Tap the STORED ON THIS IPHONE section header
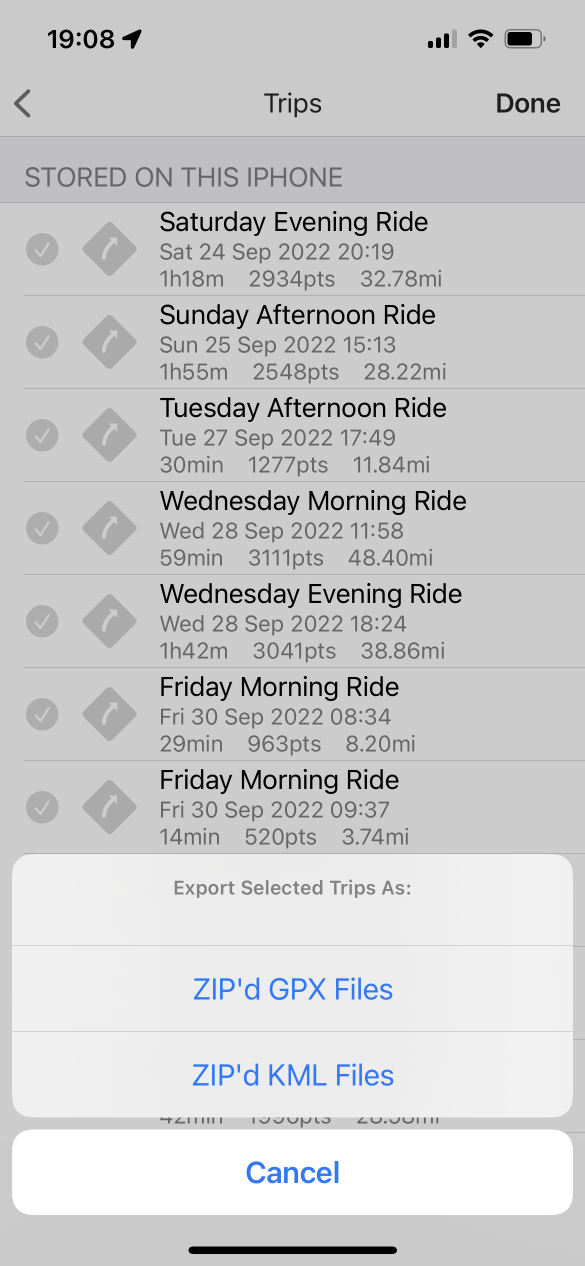Viewport: 585px width, 1266px height. (177, 177)
